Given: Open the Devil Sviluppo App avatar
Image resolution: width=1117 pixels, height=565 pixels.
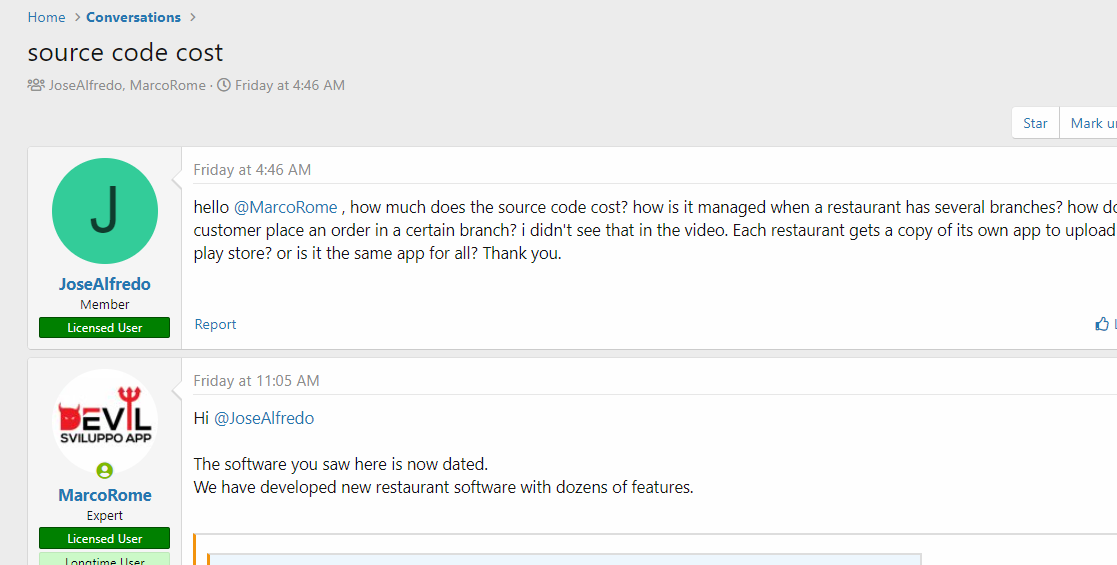Looking at the screenshot, I should click(105, 420).
